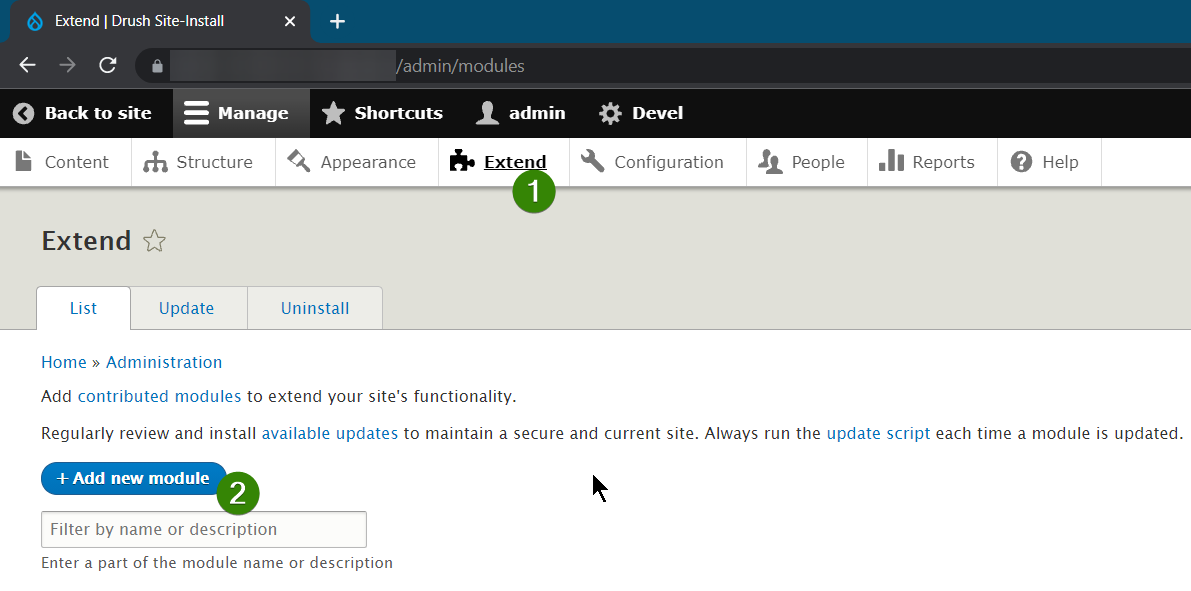Switch to the Update tab
The height and width of the screenshot is (591, 1191).
pos(188,308)
